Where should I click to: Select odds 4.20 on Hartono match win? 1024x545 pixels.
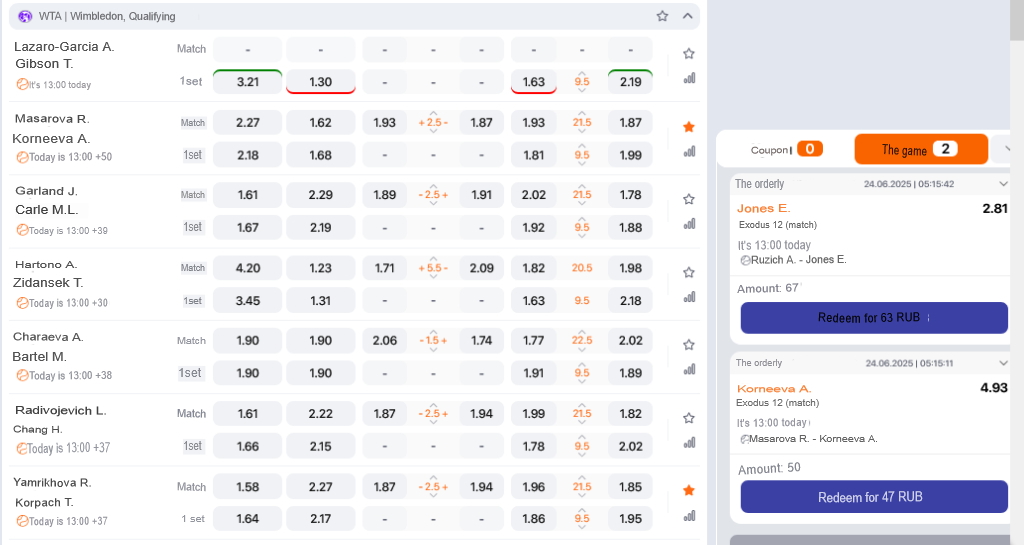coord(248,268)
